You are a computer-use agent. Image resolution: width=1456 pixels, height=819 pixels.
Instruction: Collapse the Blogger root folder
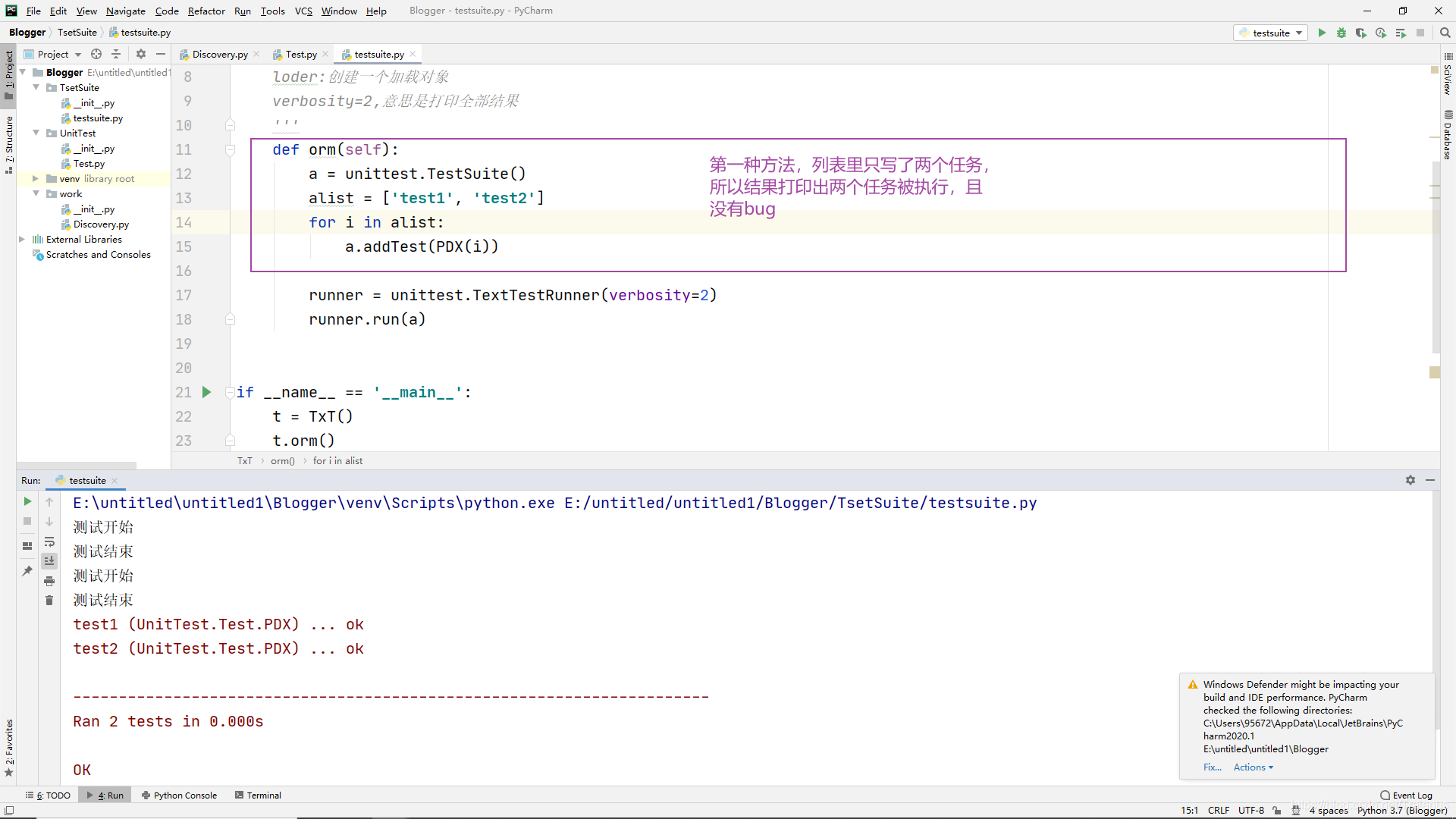pyautogui.click(x=23, y=72)
